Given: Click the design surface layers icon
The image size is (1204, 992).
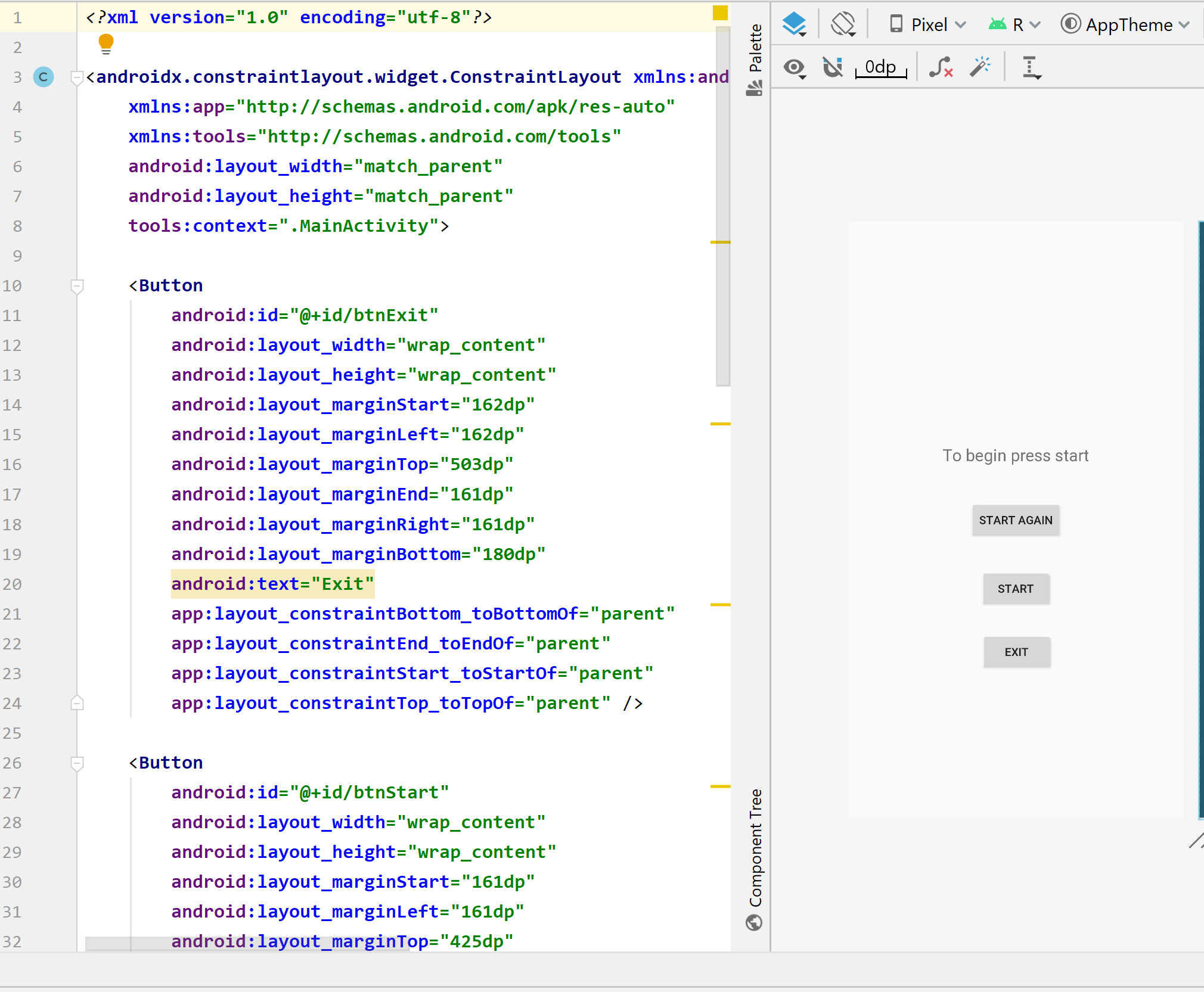Looking at the screenshot, I should 795,24.
